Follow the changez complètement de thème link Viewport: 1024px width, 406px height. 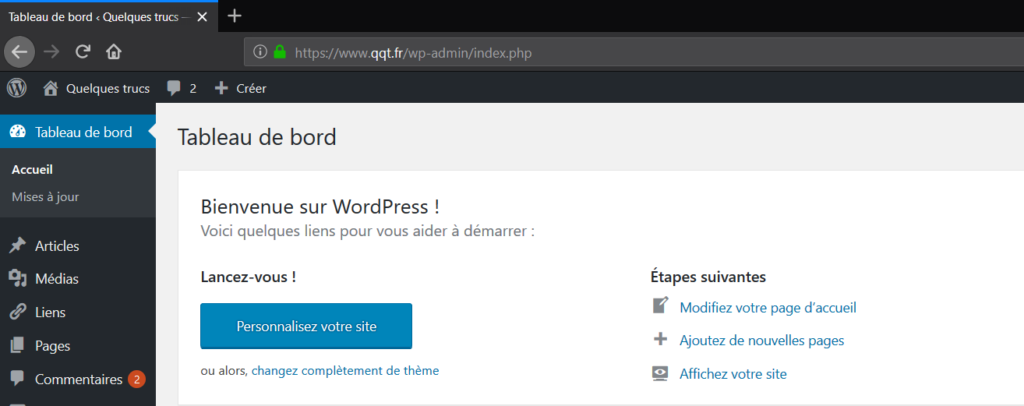pos(345,370)
